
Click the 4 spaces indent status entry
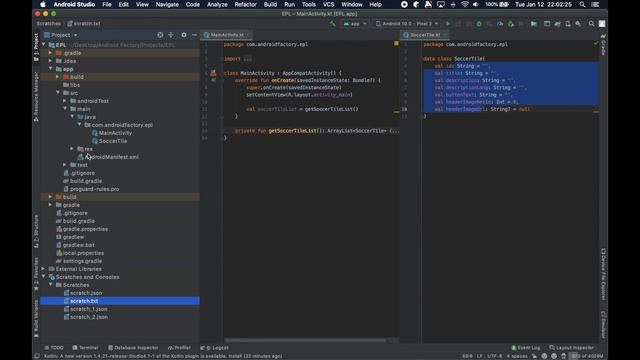click(x=517, y=356)
